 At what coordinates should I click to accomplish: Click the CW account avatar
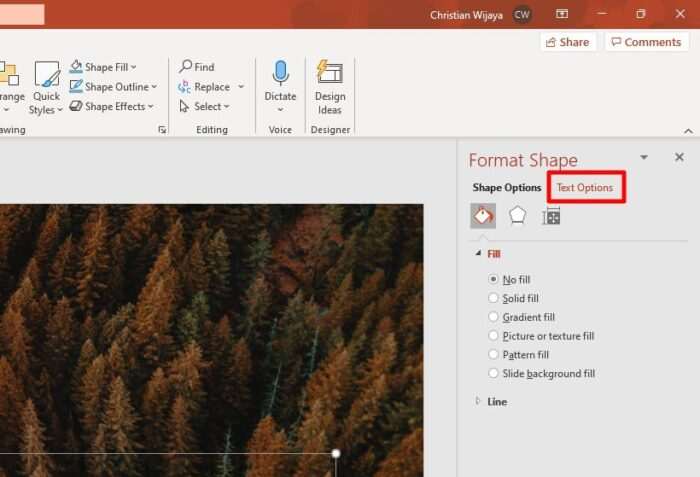tap(522, 15)
